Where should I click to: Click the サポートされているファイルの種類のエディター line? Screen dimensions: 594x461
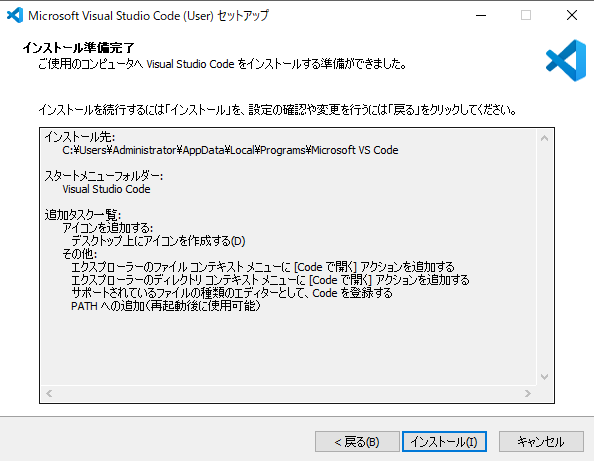coord(232,293)
